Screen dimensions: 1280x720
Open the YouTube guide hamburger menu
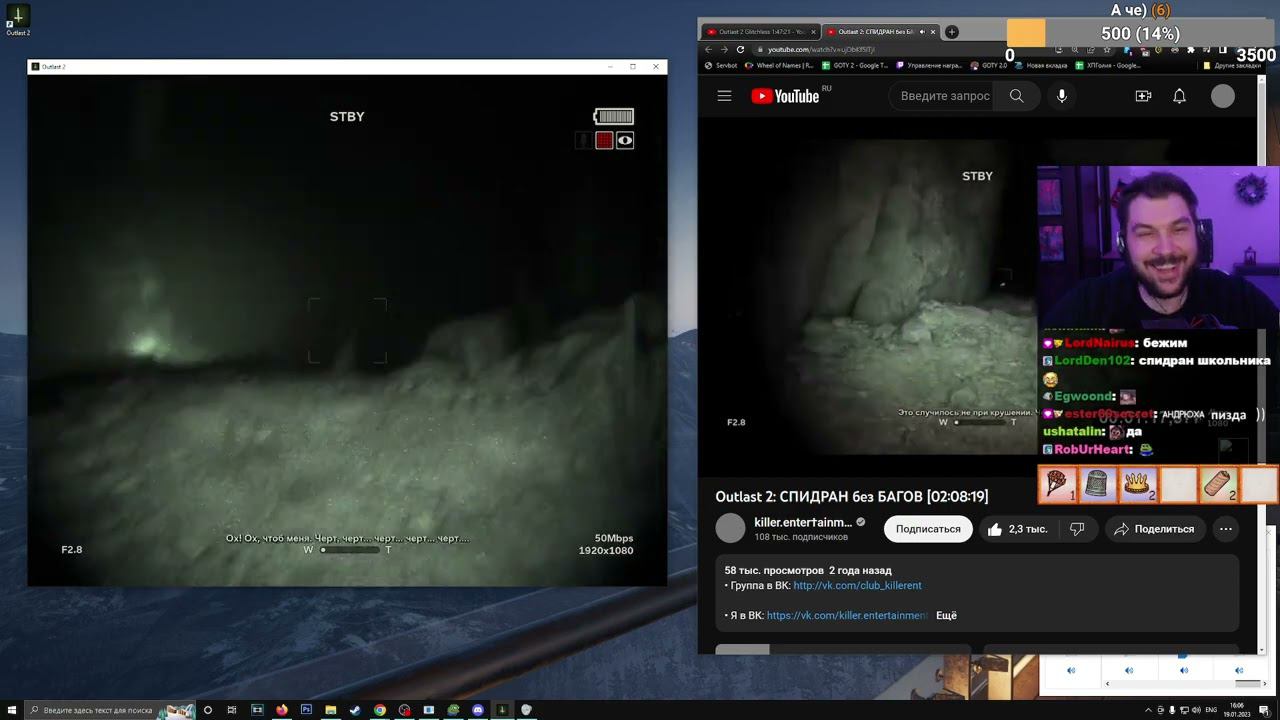tap(724, 96)
